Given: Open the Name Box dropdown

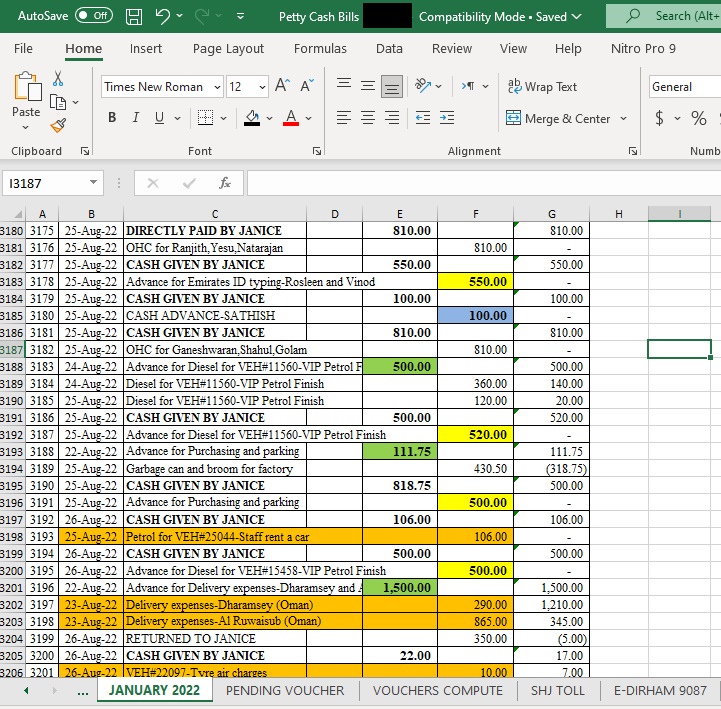Looking at the screenshot, I should (x=93, y=183).
